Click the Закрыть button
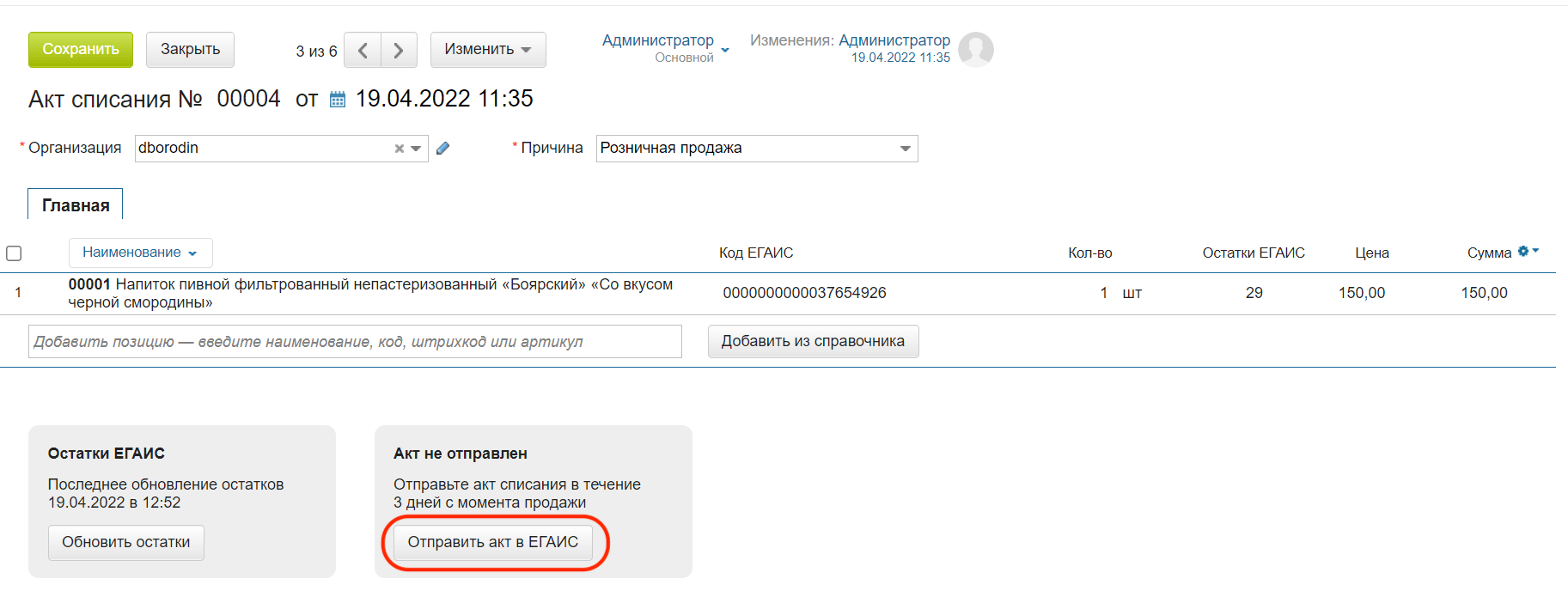 (x=190, y=50)
